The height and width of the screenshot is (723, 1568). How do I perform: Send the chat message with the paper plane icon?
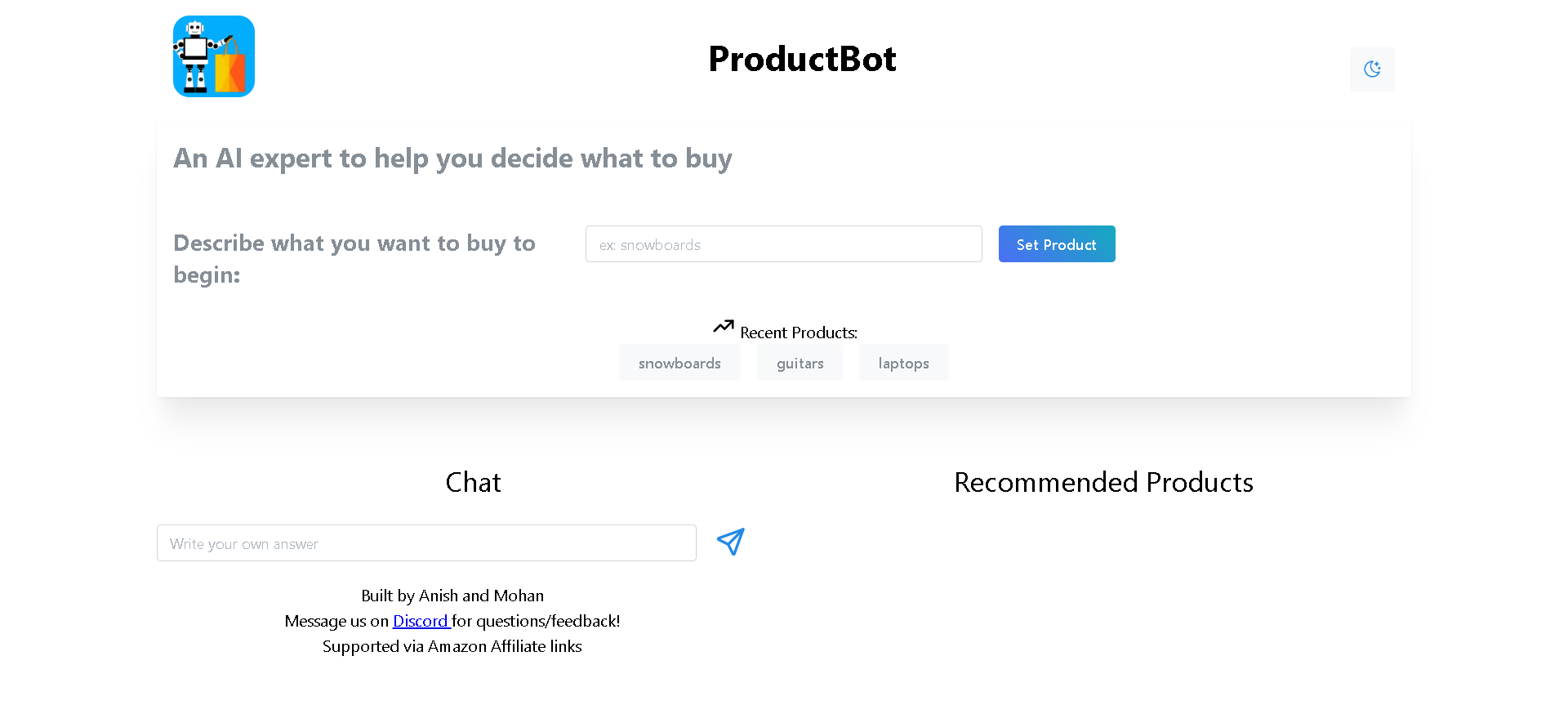point(730,542)
